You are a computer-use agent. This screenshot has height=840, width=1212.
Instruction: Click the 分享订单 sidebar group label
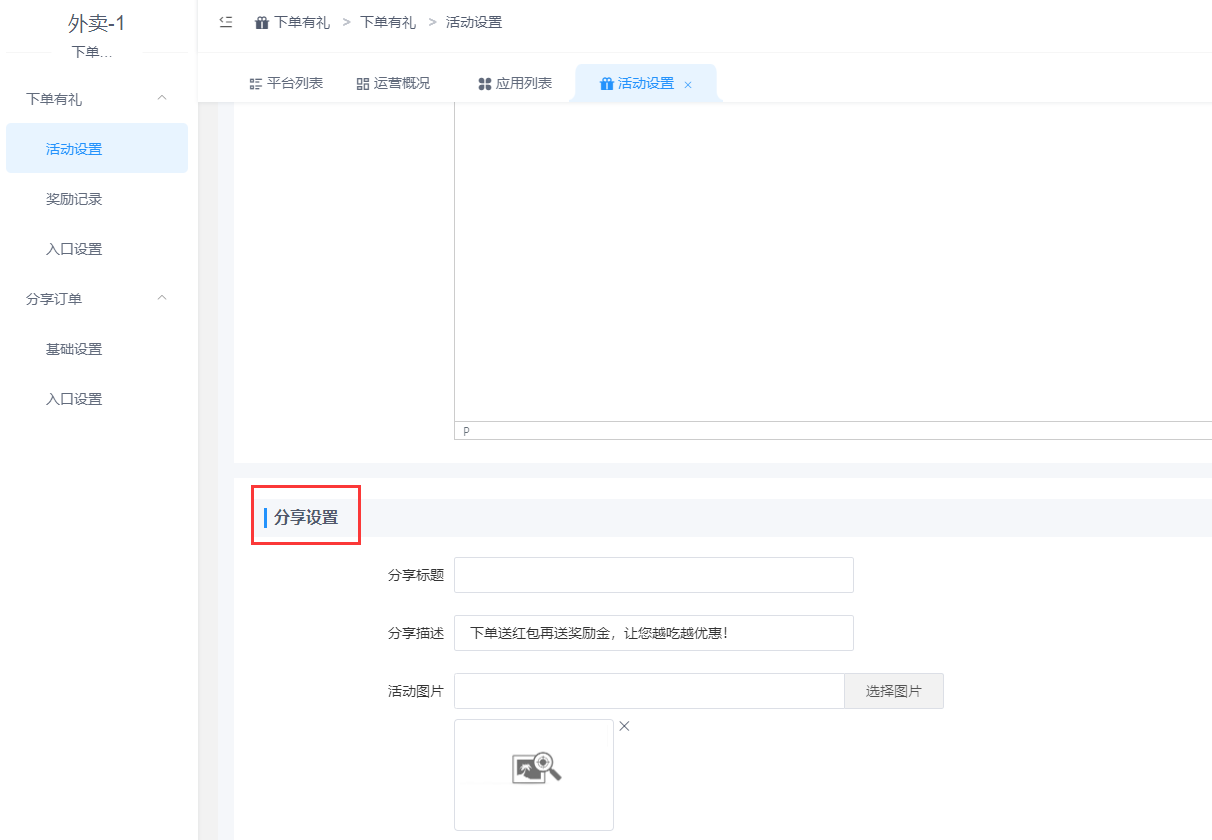click(x=54, y=299)
